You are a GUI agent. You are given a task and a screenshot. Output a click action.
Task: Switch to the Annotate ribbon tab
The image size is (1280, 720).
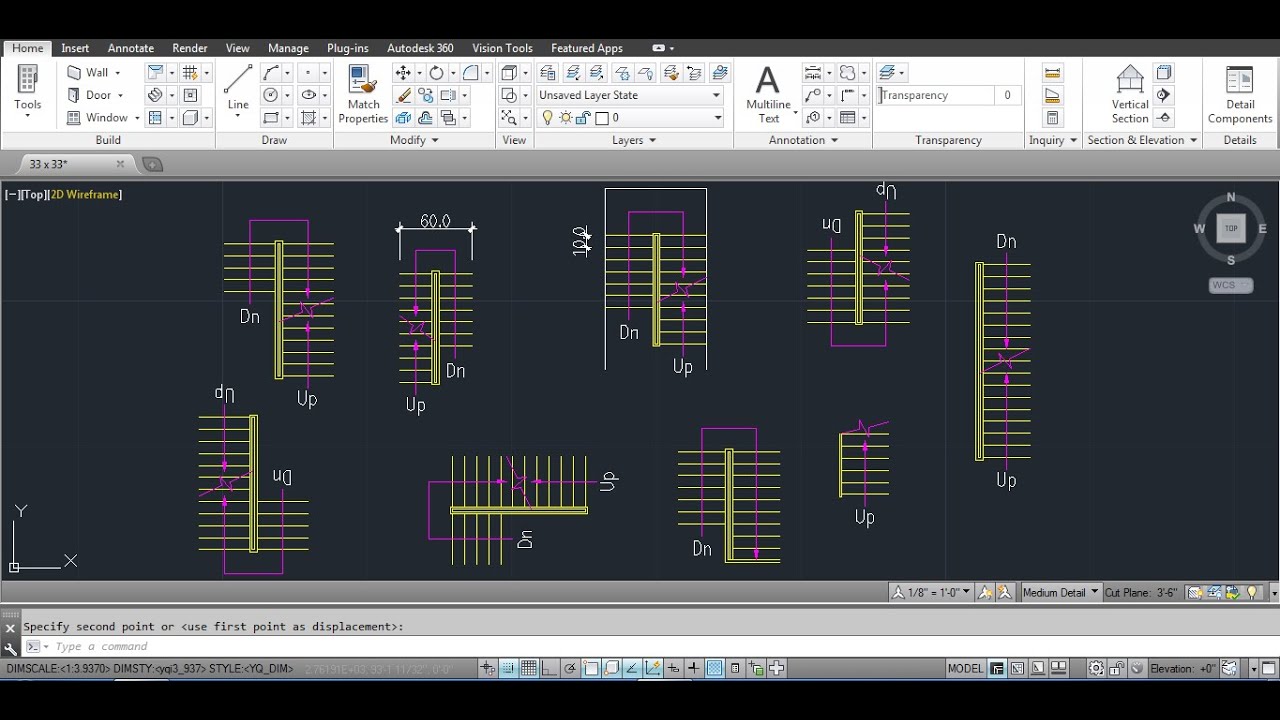[131, 48]
